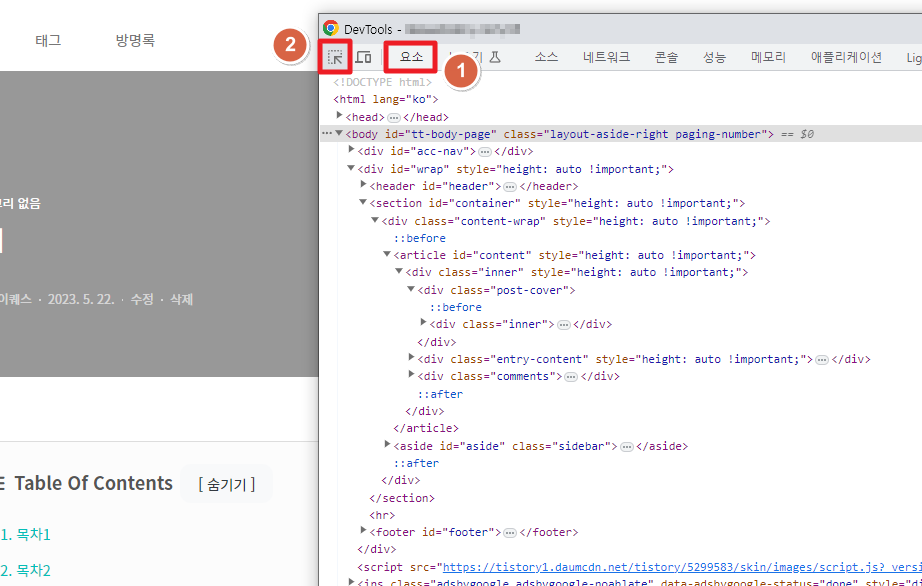Select the html lang="ko" line

pyautogui.click(x=386, y=99)
